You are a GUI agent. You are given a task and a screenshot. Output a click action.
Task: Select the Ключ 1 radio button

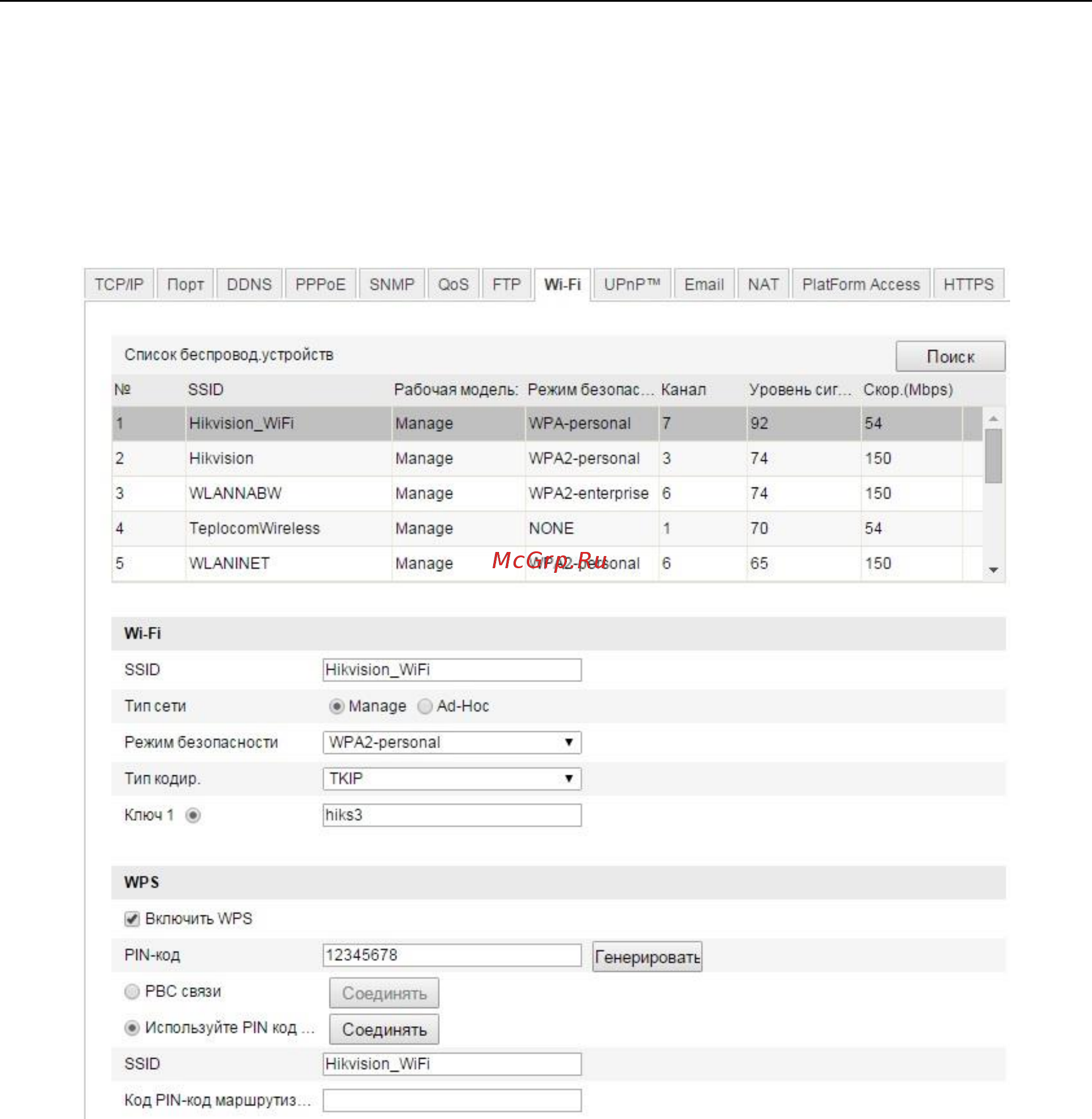pos(193,815)
